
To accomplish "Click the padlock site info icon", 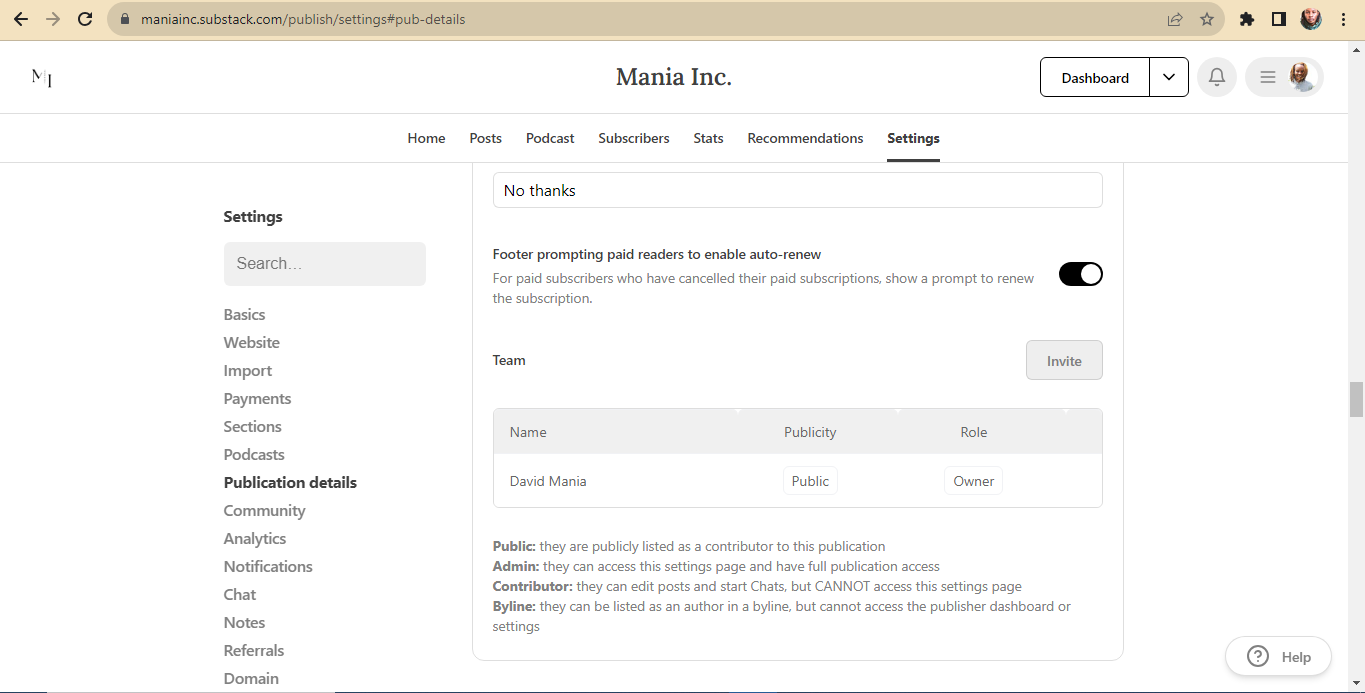I will point(125,19).
